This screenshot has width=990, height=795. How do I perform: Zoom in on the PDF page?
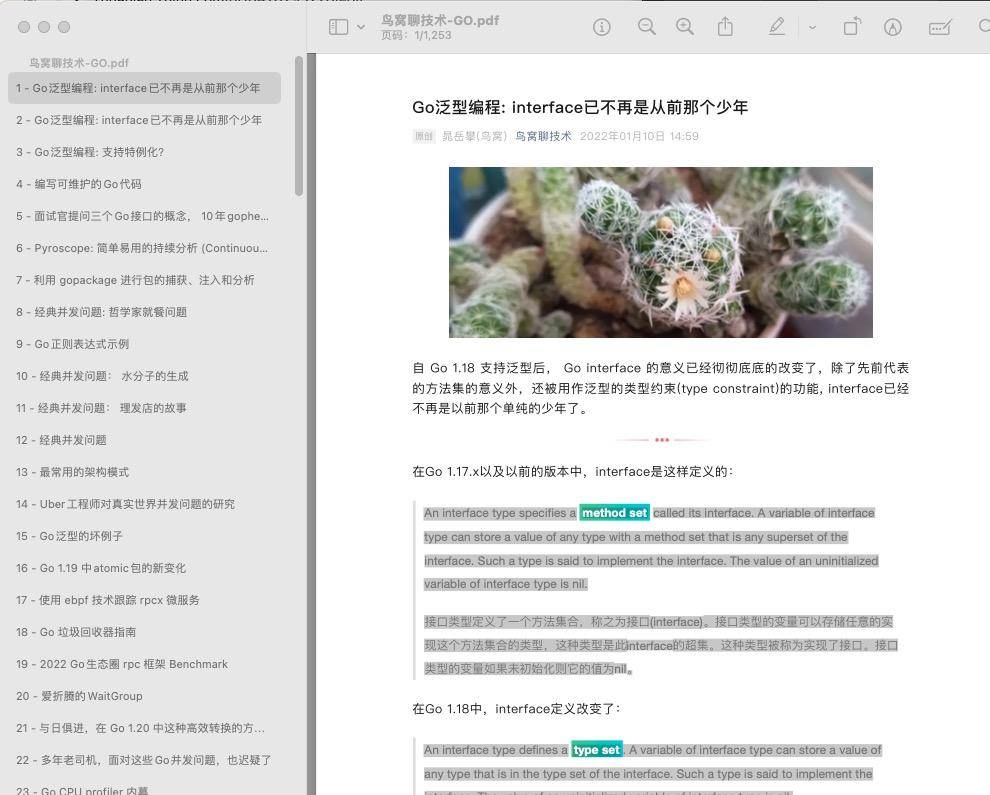tap(685, 27)
